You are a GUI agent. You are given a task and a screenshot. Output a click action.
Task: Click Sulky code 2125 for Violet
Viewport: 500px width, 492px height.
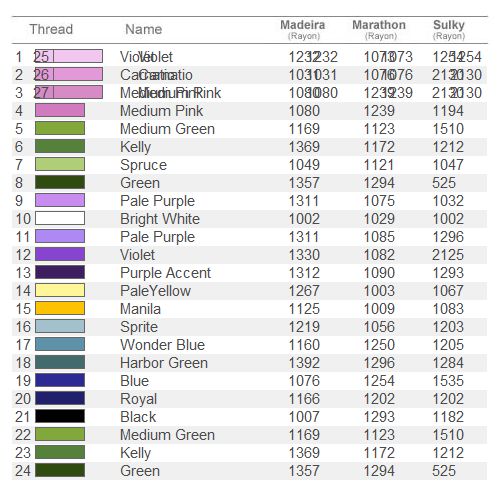tap(448, 255)
